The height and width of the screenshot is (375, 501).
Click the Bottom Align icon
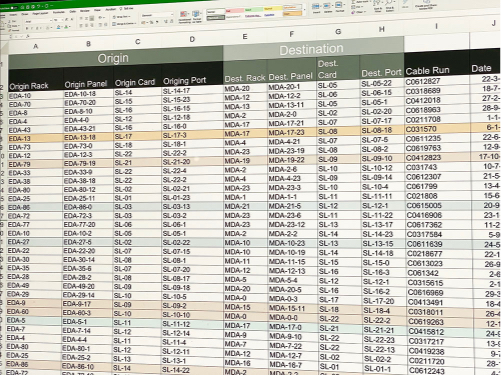(x=92, y=18)
